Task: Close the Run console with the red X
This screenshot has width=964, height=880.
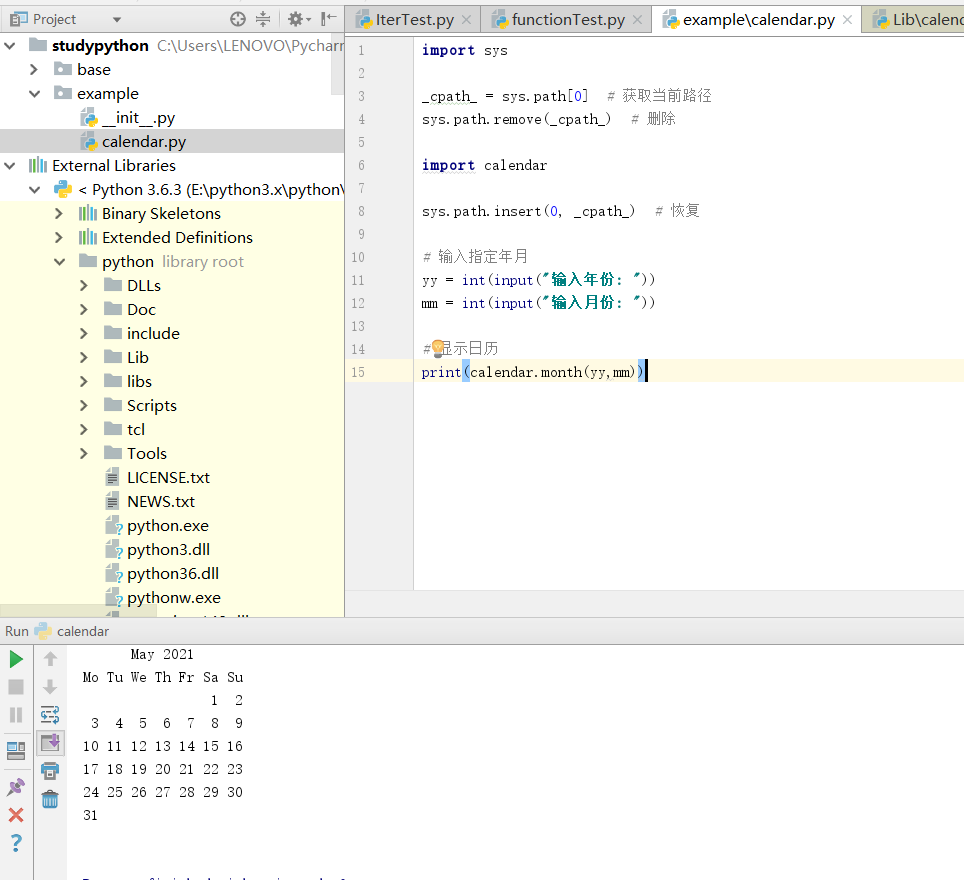Action: click(16, 814)
